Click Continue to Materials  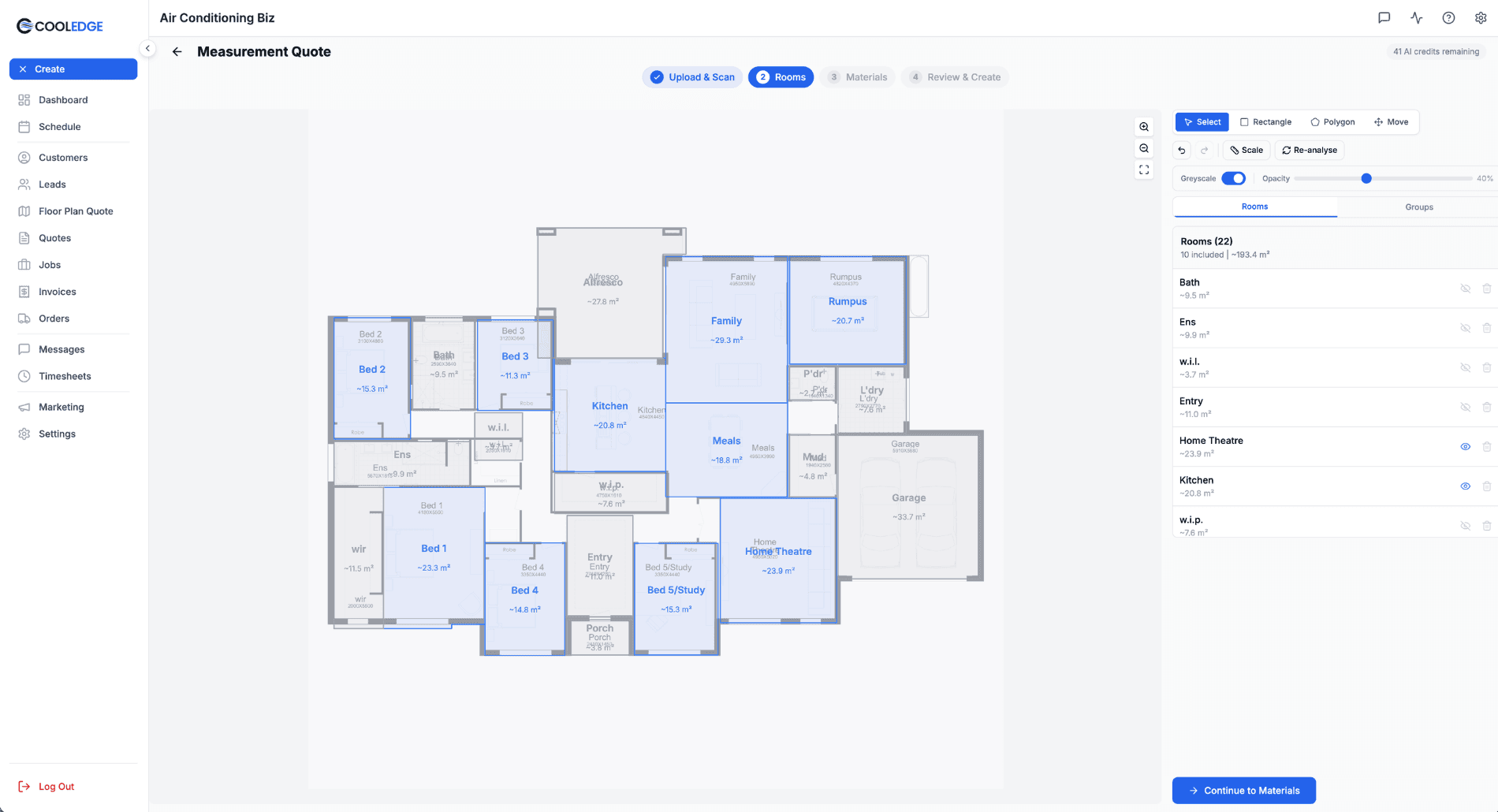pyautogui.click(x=1243, y=790)
